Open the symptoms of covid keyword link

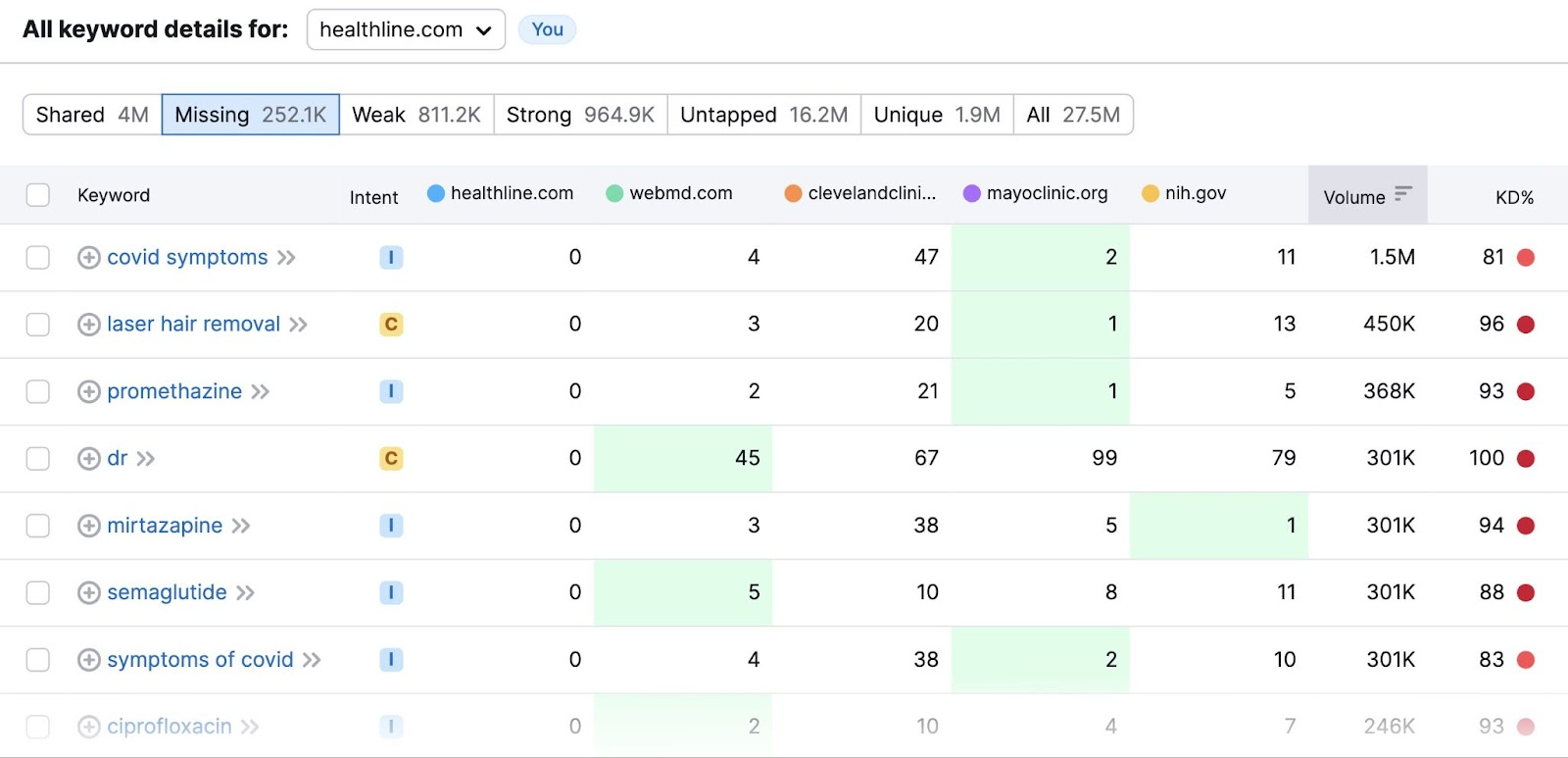[x=200, y=660]
